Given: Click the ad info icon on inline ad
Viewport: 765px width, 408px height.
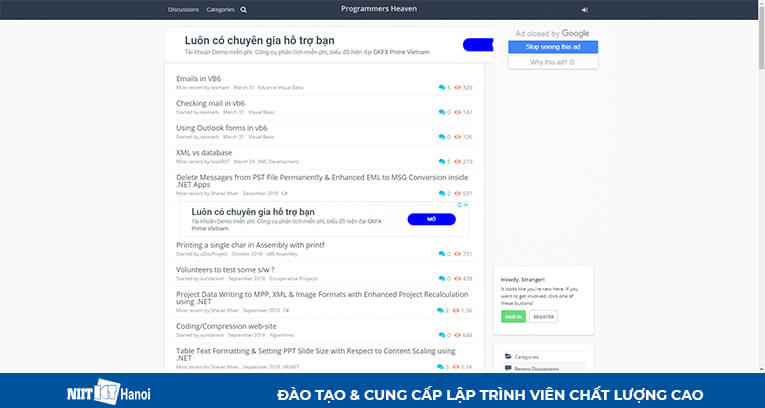Looking at the screenshot, I should [460, 205].
